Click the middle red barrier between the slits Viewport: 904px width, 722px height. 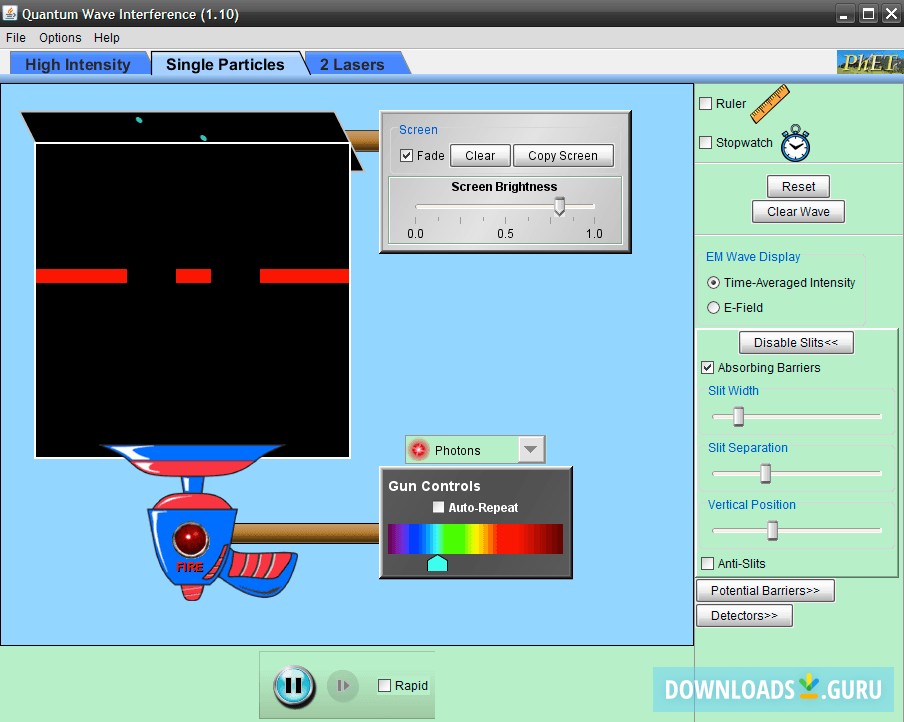point(193,276)
